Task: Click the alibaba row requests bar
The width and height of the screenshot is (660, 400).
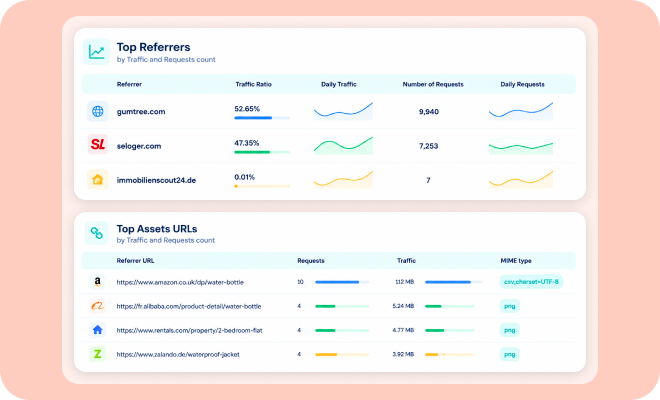Action: click(342, 306)
